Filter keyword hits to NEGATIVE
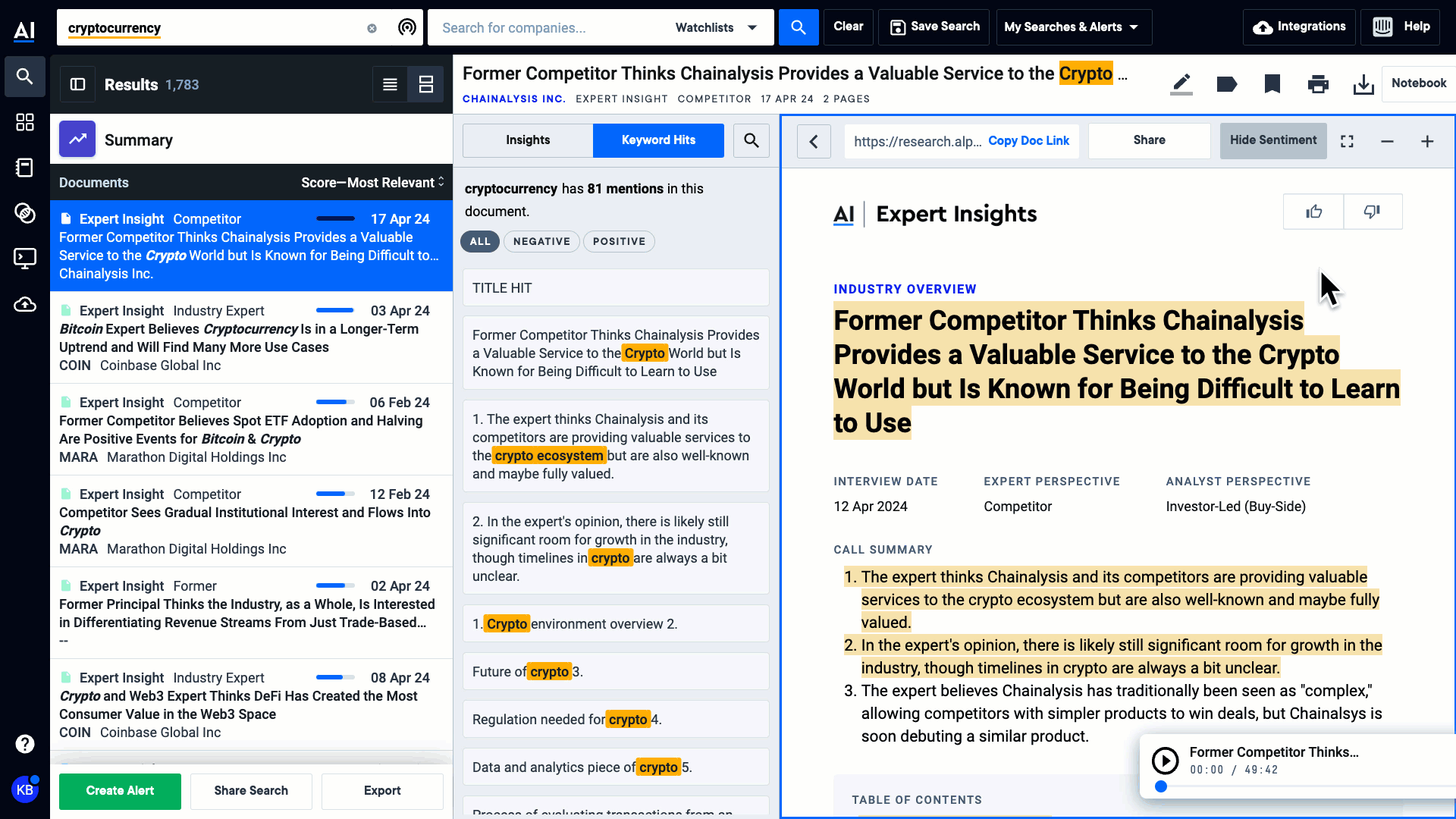 (541, 241)
